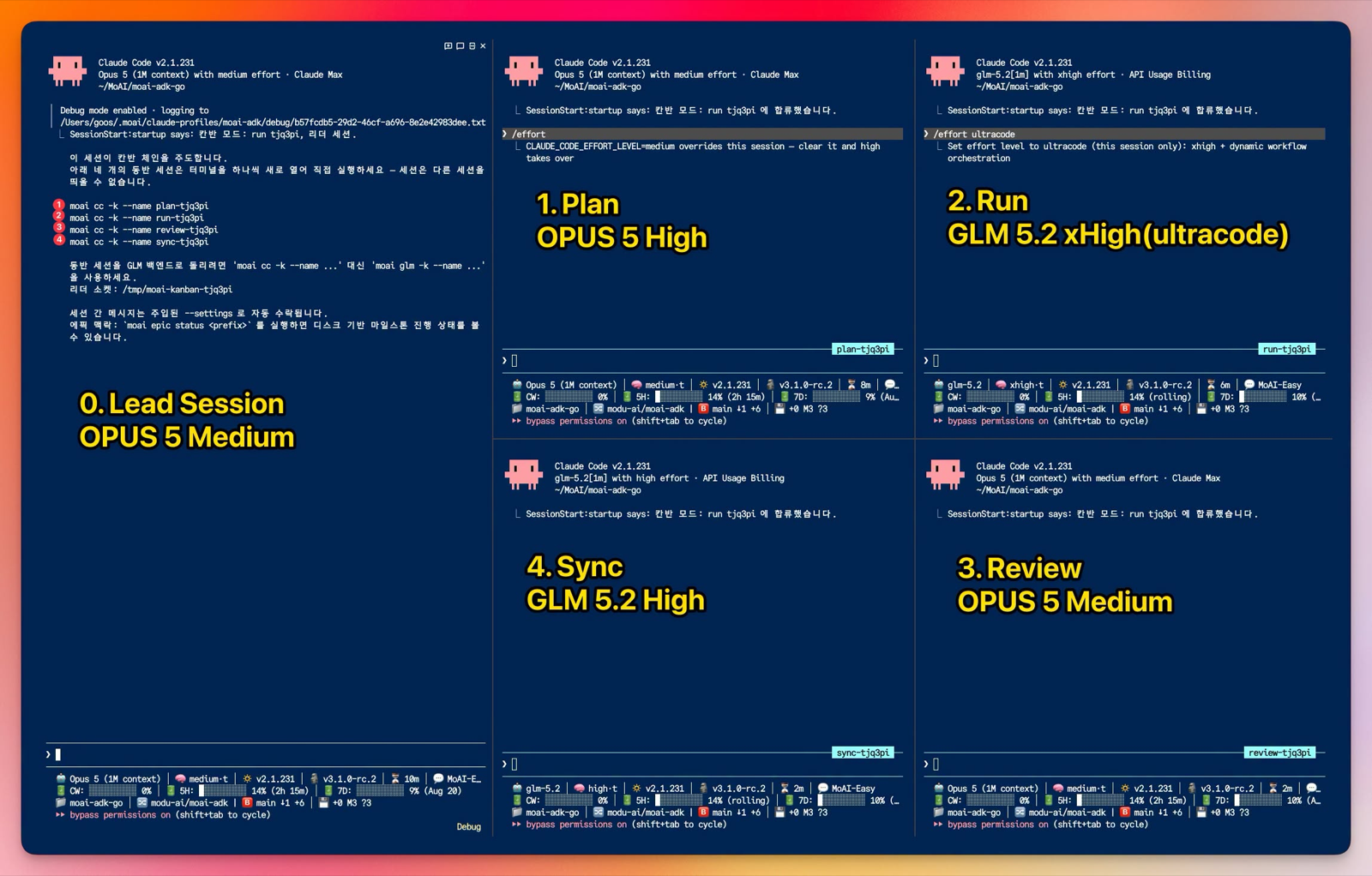
Task: Click 'main ↓1 +6' branch text in plan pane
Action: [x=736, y=409]
